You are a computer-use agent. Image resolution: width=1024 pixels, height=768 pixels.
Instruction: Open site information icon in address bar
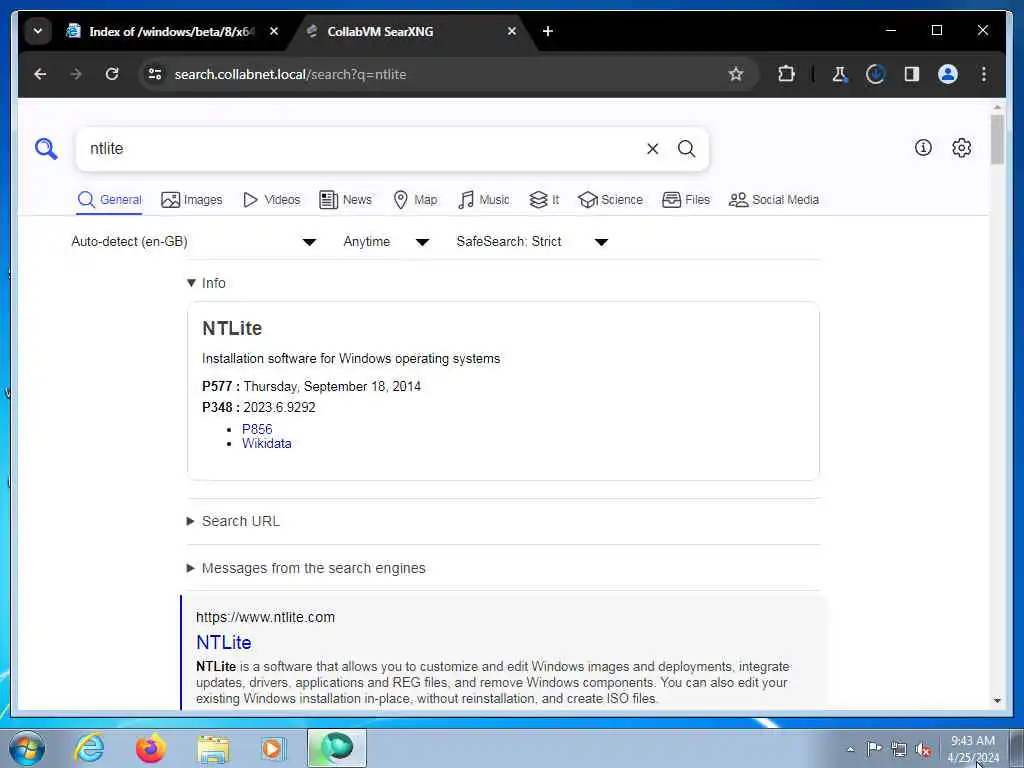[155, 74]
